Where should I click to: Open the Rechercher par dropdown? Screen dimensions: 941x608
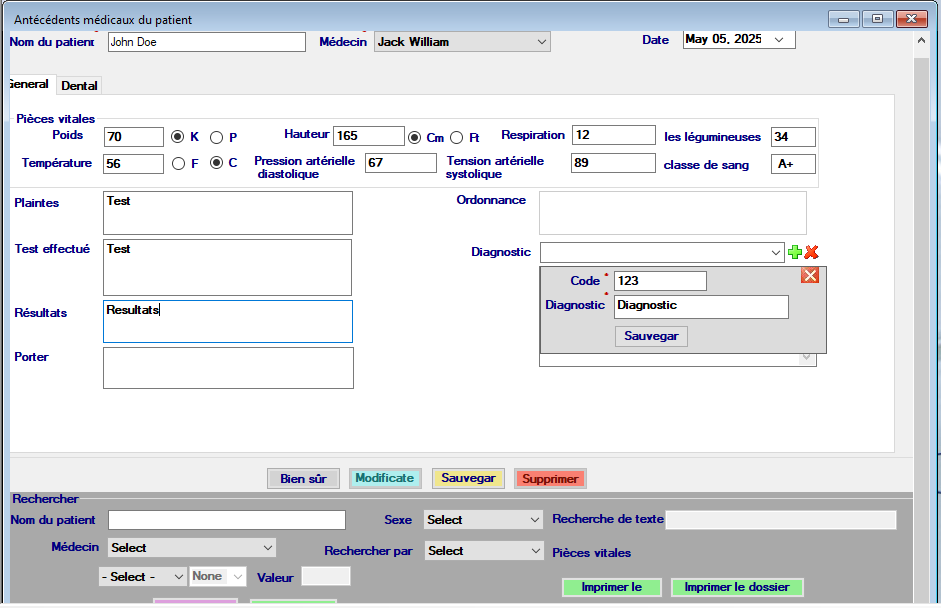pyautogui.click(x=534, y=551)
